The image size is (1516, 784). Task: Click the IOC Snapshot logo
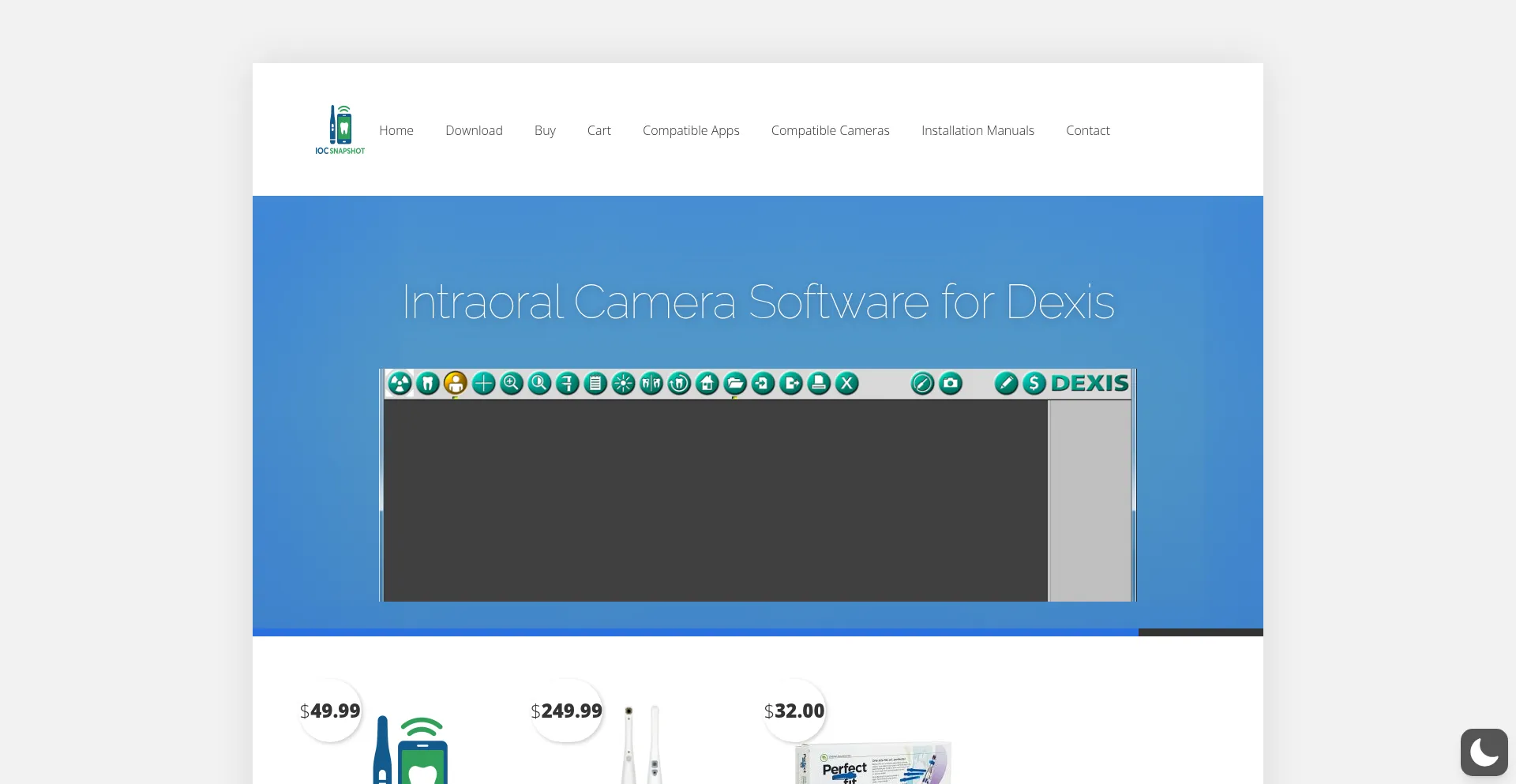[339, 129]
